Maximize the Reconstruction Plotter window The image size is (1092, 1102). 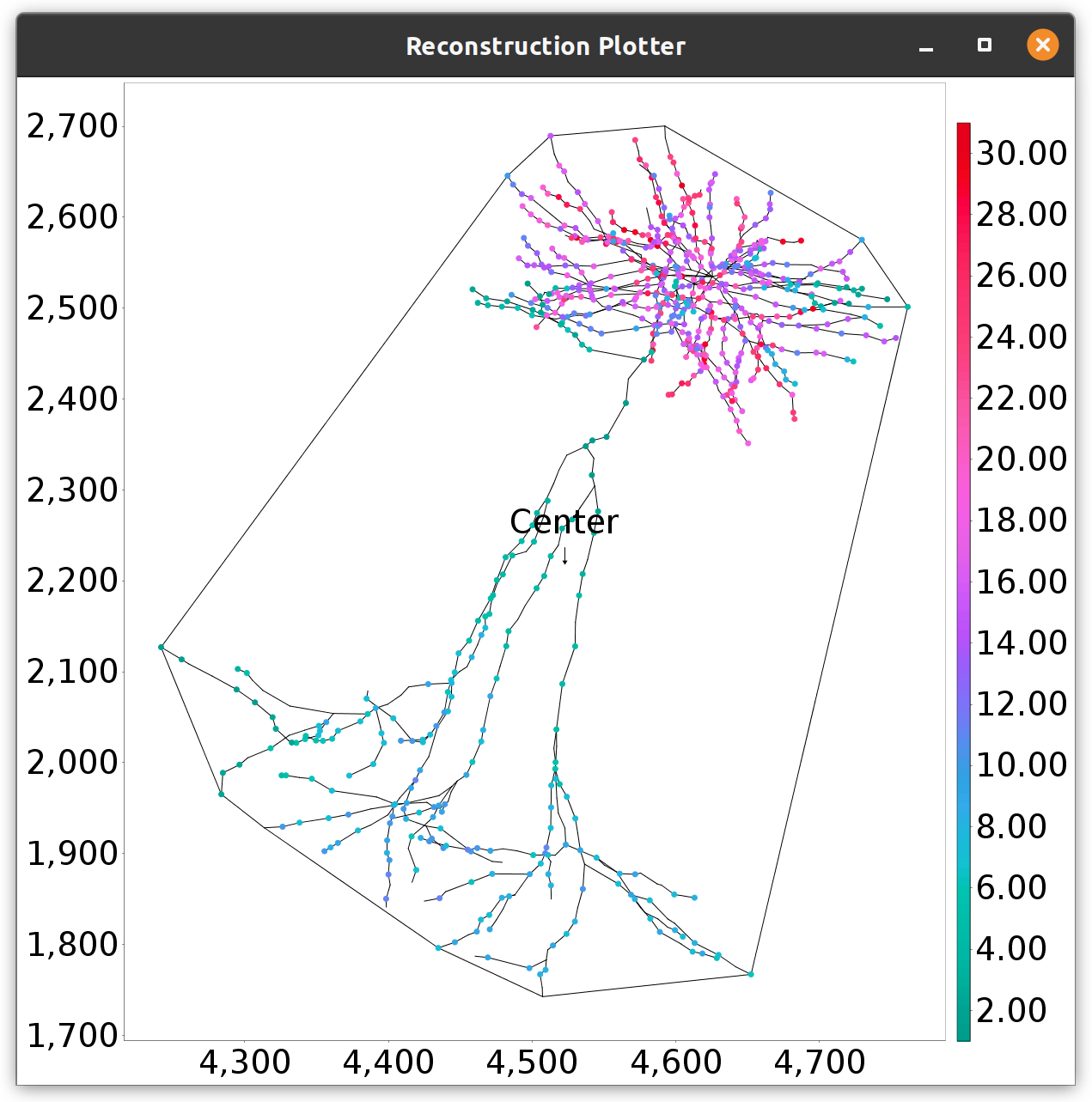pyautogui.click(x=985, y=45)
